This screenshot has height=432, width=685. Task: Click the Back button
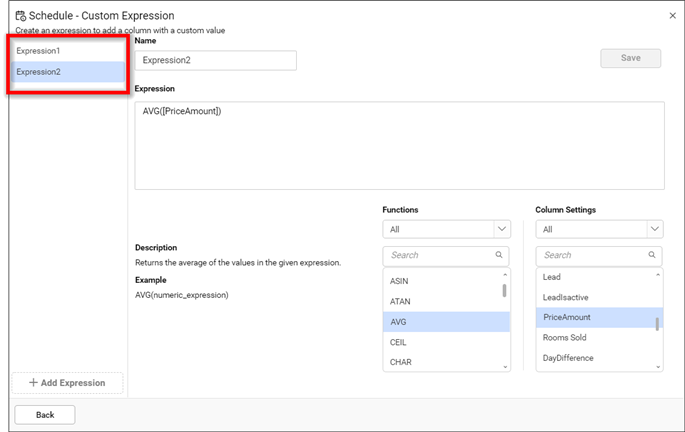pos(44,414)
